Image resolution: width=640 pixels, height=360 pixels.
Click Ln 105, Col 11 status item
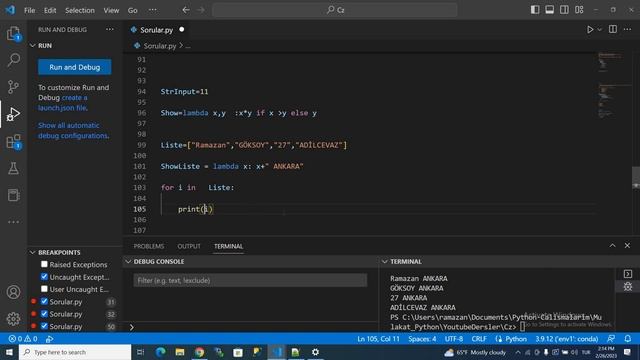(x=378, y=339)
